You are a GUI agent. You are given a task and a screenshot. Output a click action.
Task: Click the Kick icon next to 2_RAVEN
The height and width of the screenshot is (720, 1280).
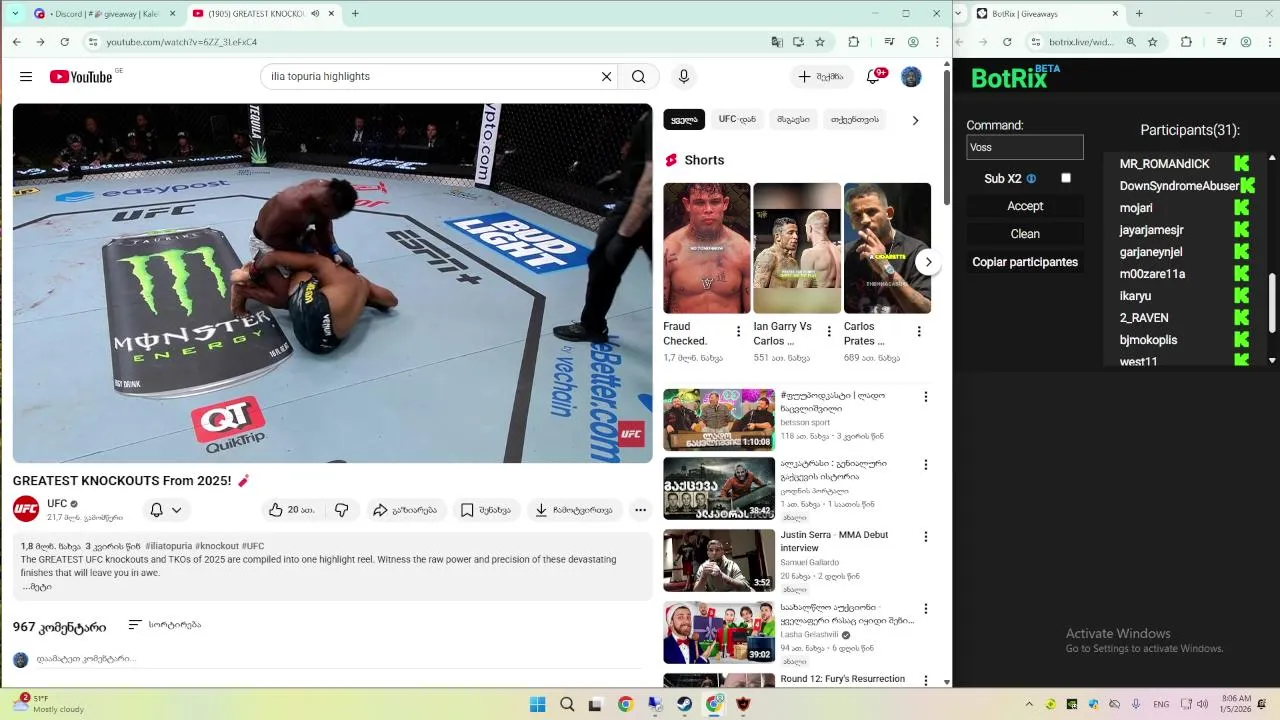[1241, 318]
